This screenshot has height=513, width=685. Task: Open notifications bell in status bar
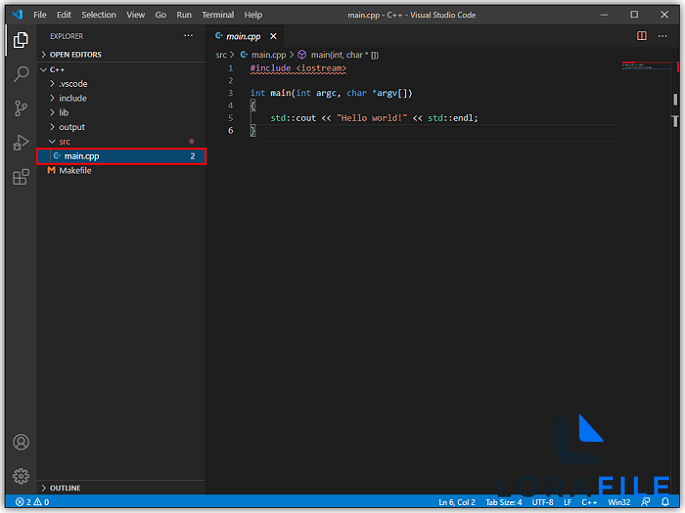point(665,502)
